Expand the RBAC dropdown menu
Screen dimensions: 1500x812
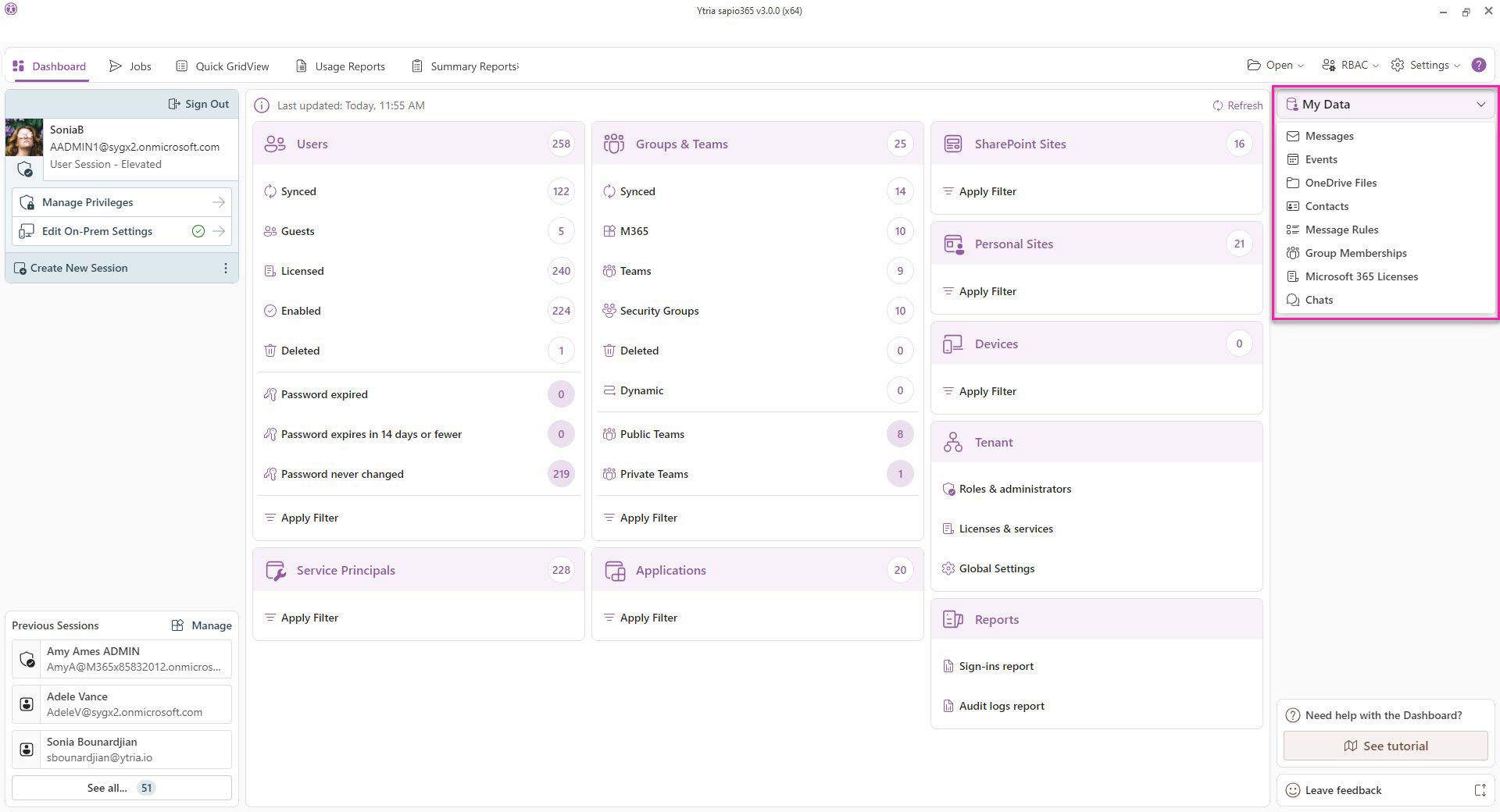point(1350,66)
